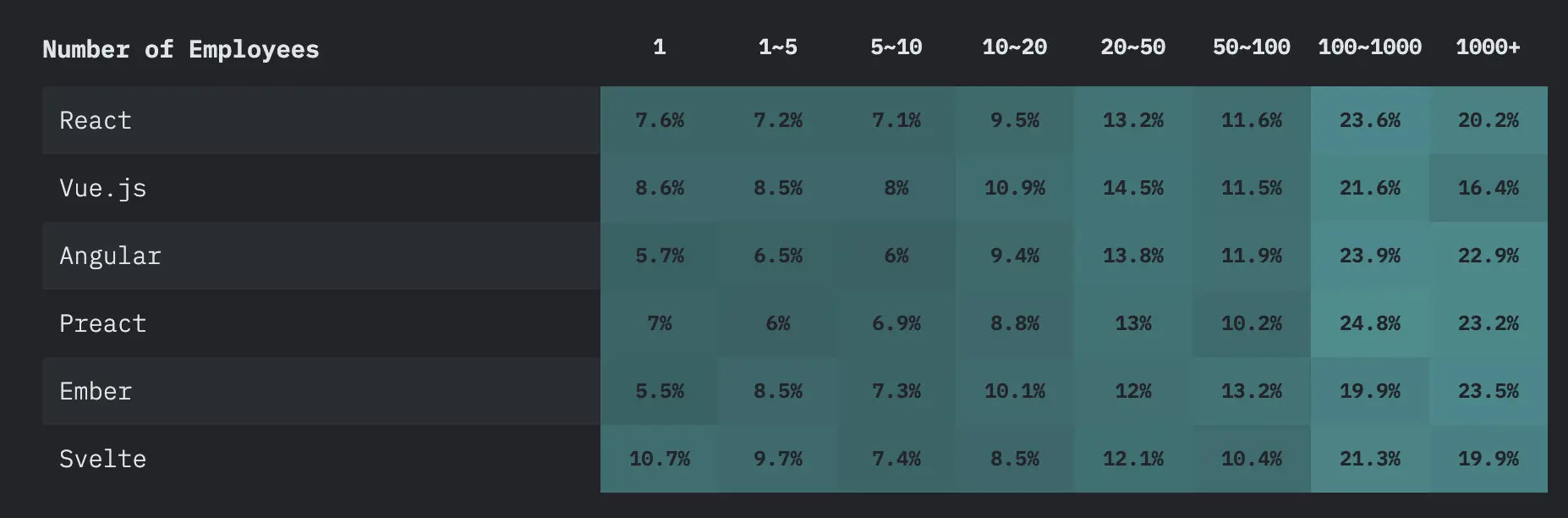Click React's 23.6% heatmap cell
Screen dimensions: 1568x518
click(x=1370, y=120)
